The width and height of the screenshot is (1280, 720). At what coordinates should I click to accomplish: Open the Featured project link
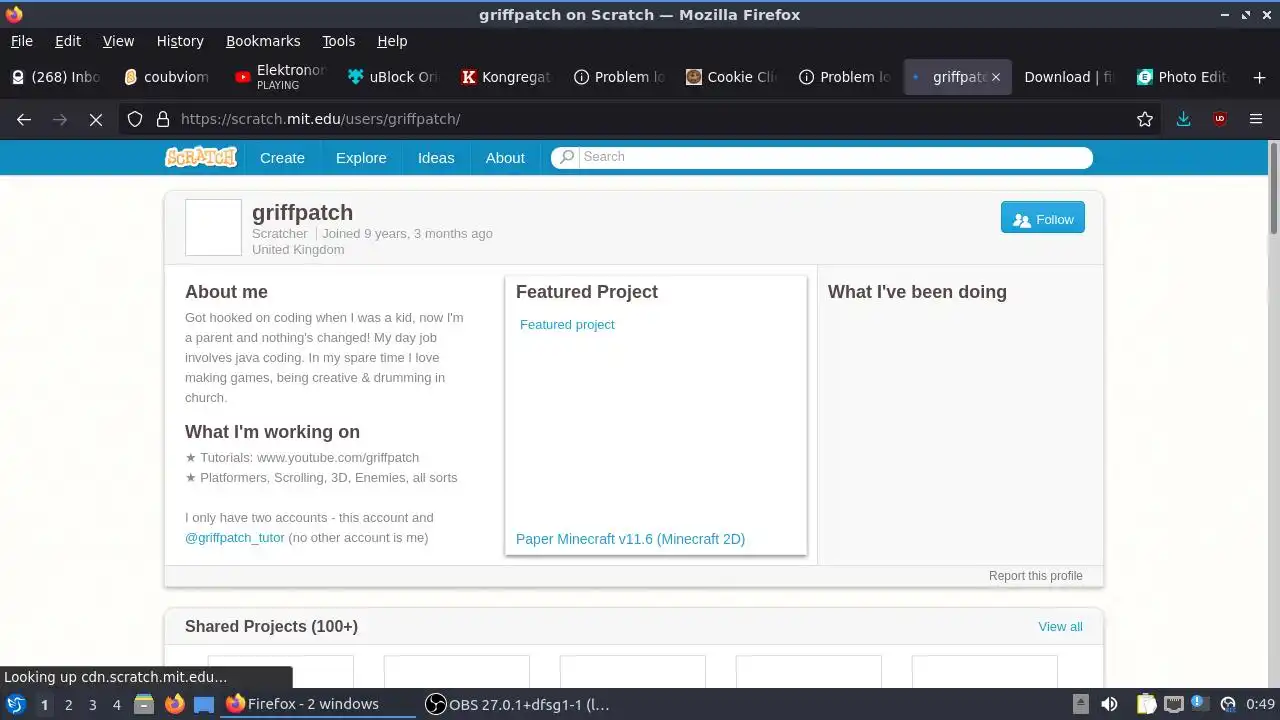click(567, 324)
